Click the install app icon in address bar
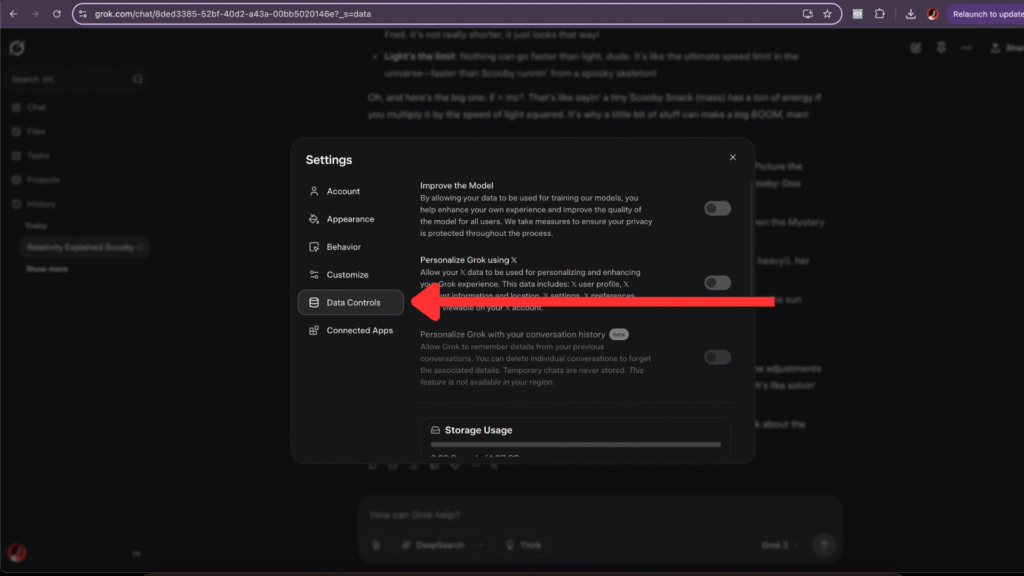Viewport: 1024px width, 576px height. click(x=808, y=14)
